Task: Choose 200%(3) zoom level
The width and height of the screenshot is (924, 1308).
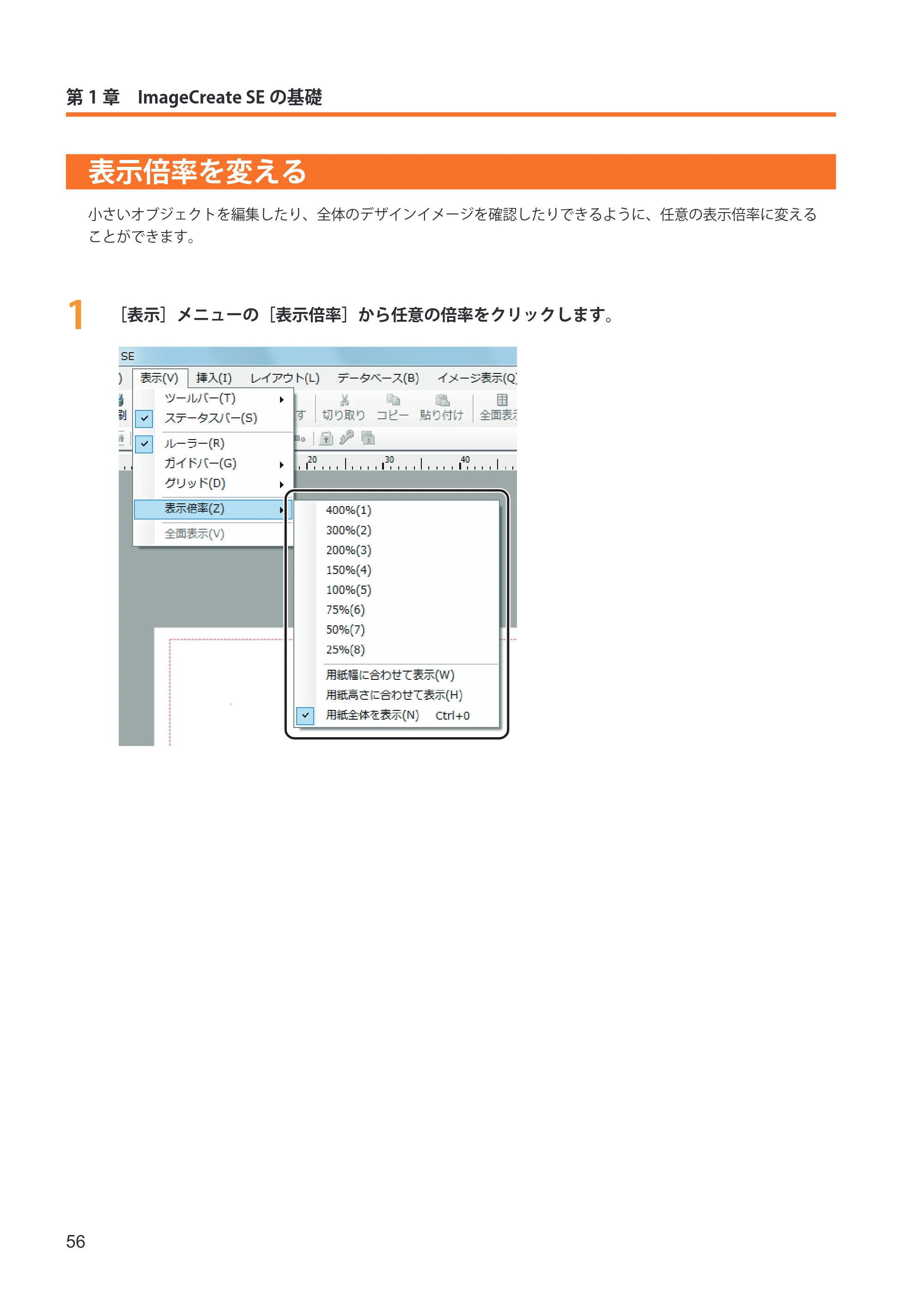Action: point(397,550)
